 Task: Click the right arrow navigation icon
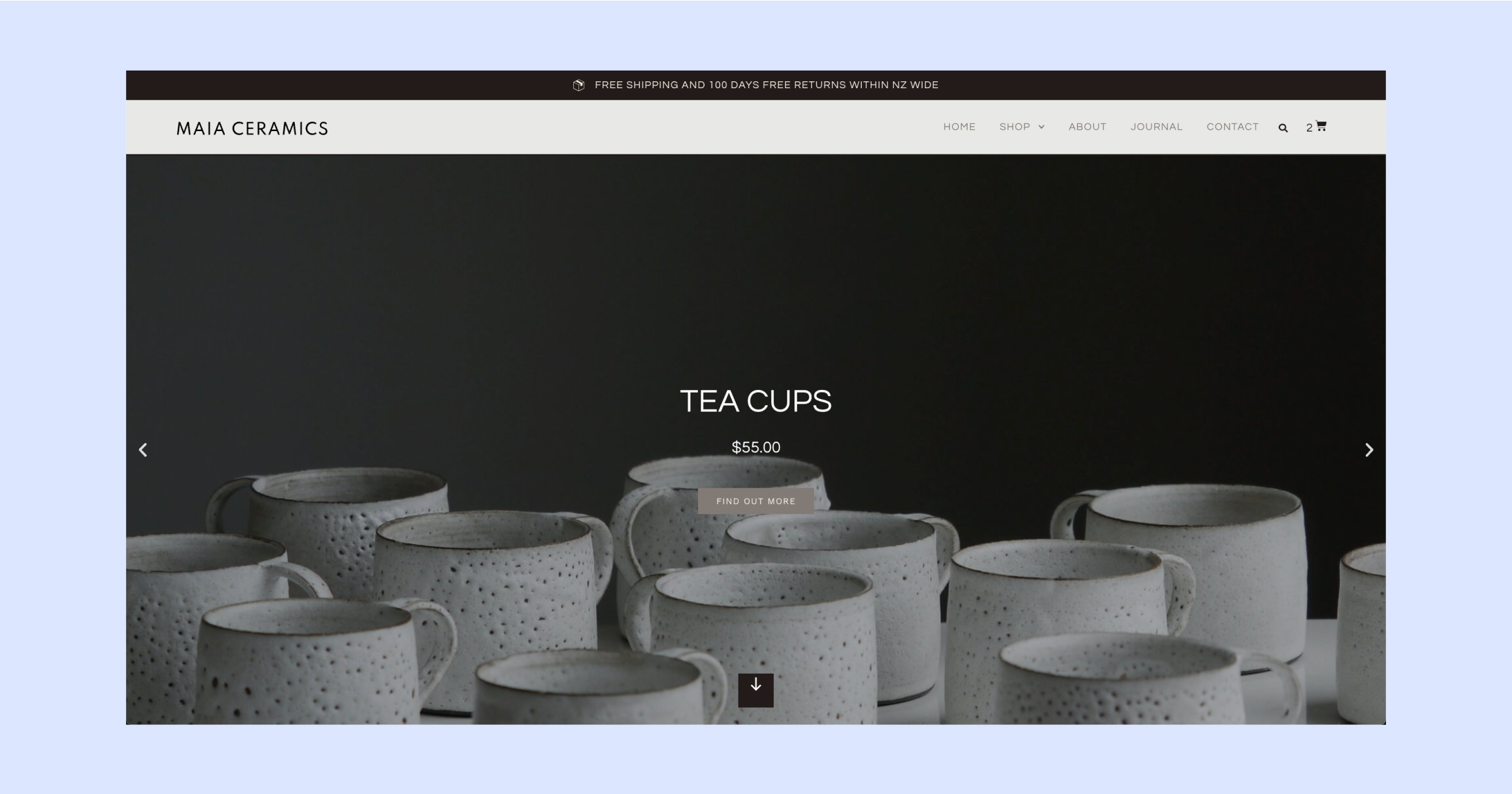click(1370, 450)
